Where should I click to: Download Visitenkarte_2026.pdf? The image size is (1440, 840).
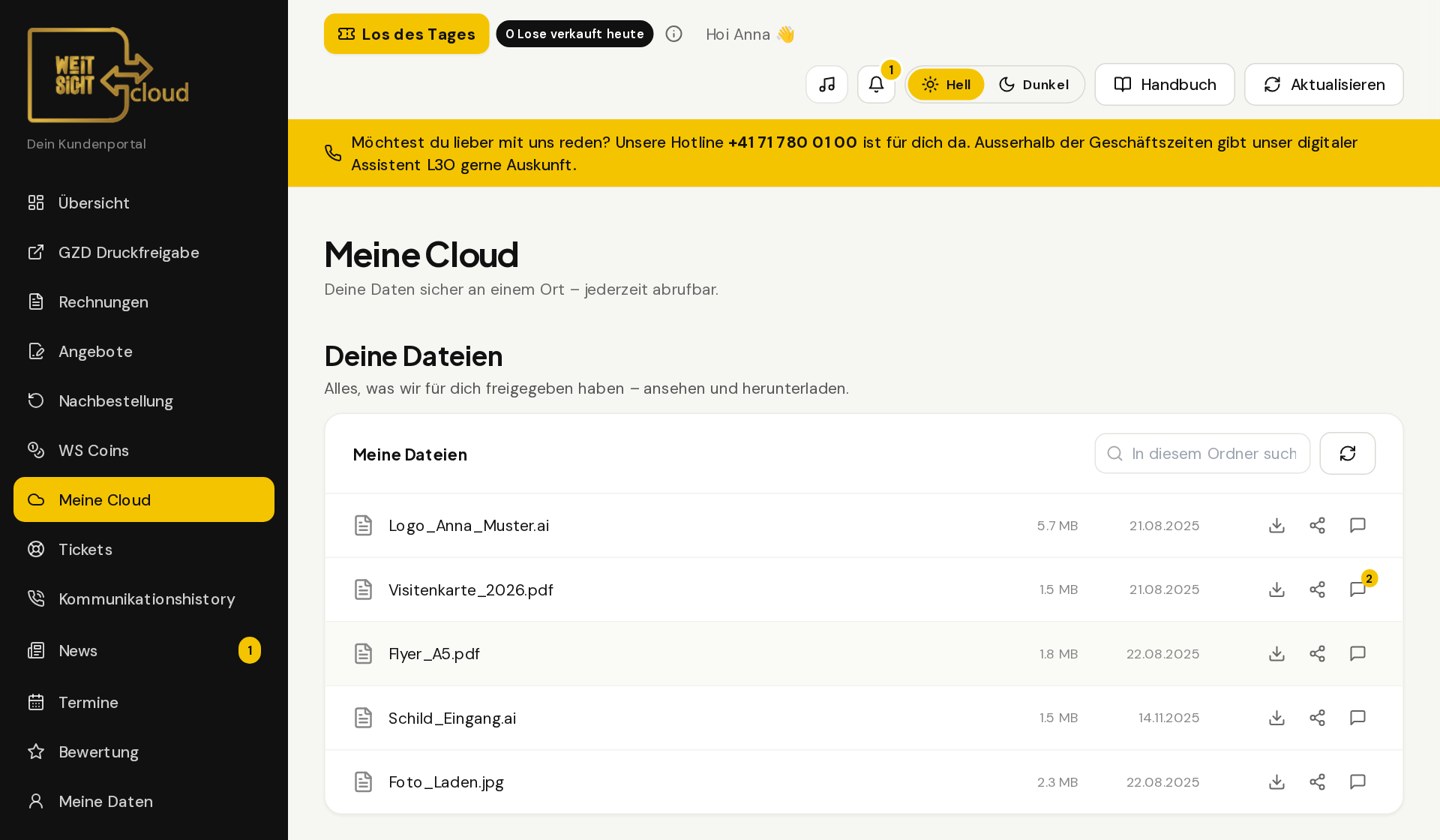click(x=1276, y=589)
